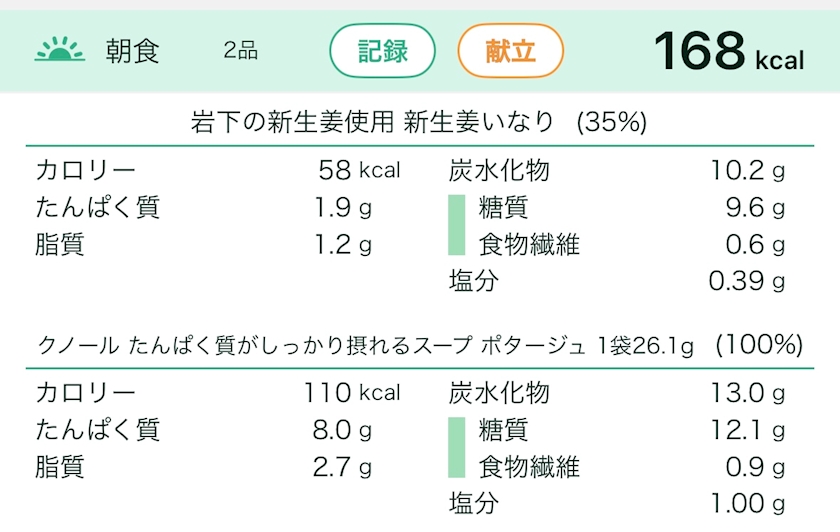Open the クノール ポタージュ food entry title

coord(419,346)
